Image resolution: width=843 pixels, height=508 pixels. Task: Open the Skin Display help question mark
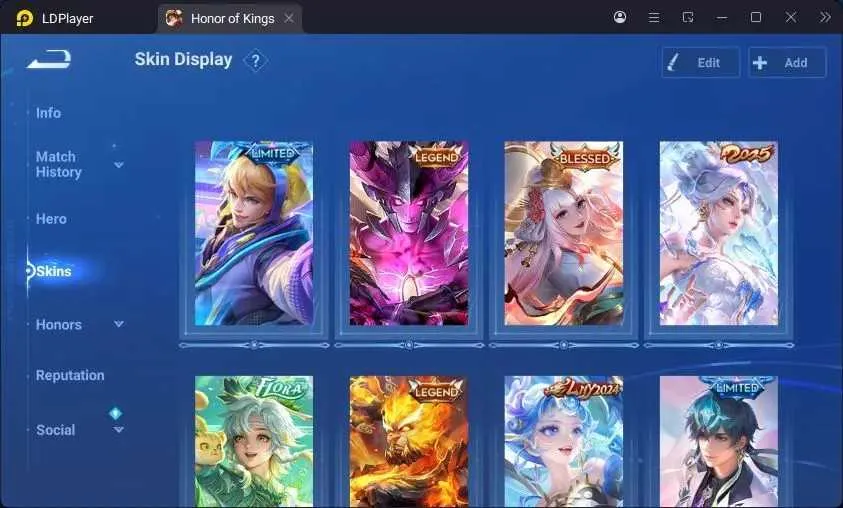pos(255,61)
